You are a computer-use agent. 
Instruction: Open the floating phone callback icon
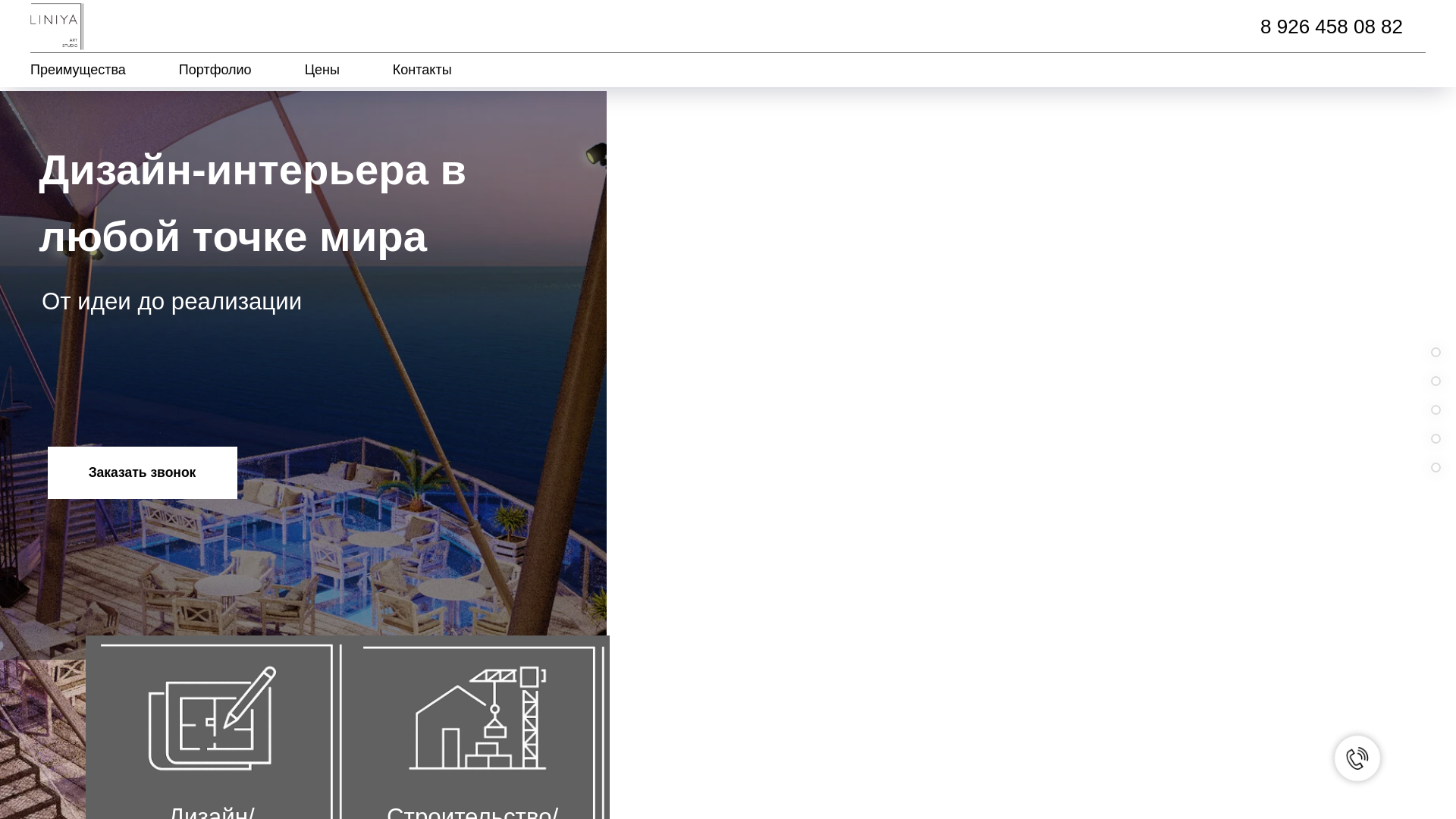tap(1357, 758)
